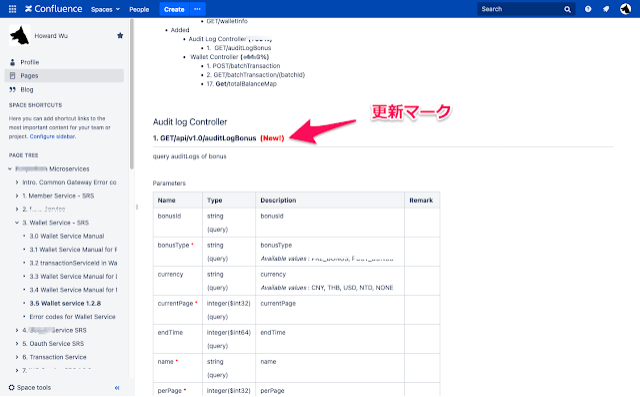Click the Blog quote icon

pos(12,89)
